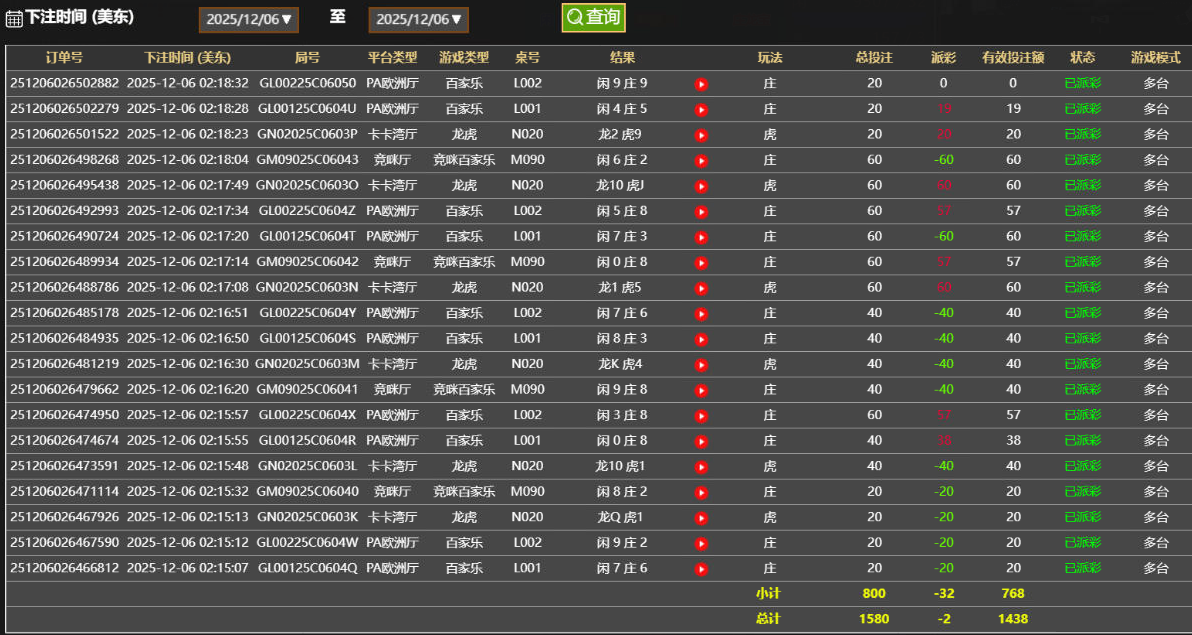Open the start date dropdown showing 2025/12/06
The image size is (1192, 635).
[x=248, y=20]
